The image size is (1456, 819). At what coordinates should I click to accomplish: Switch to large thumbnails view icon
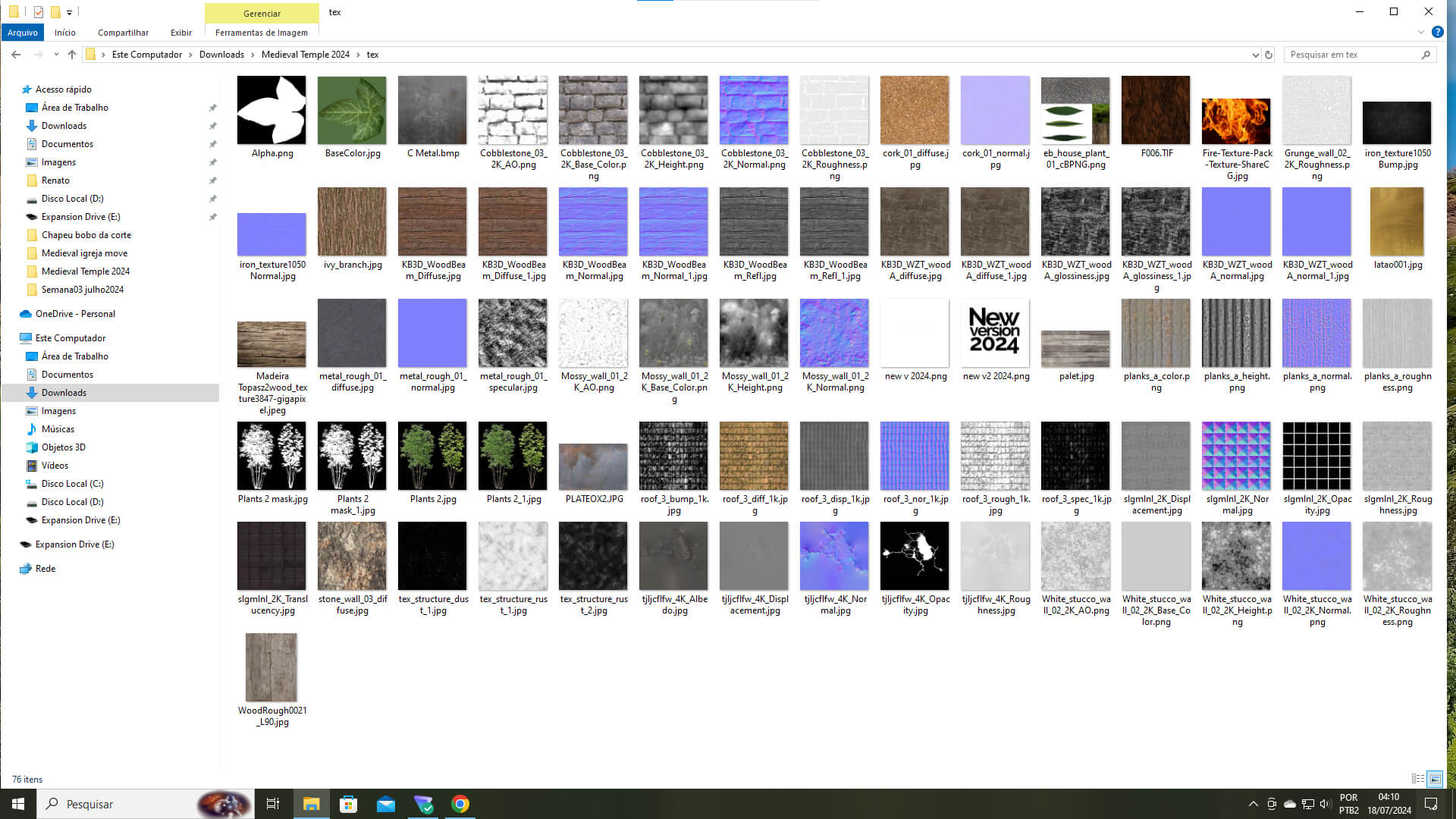(x=1435, y=779)
